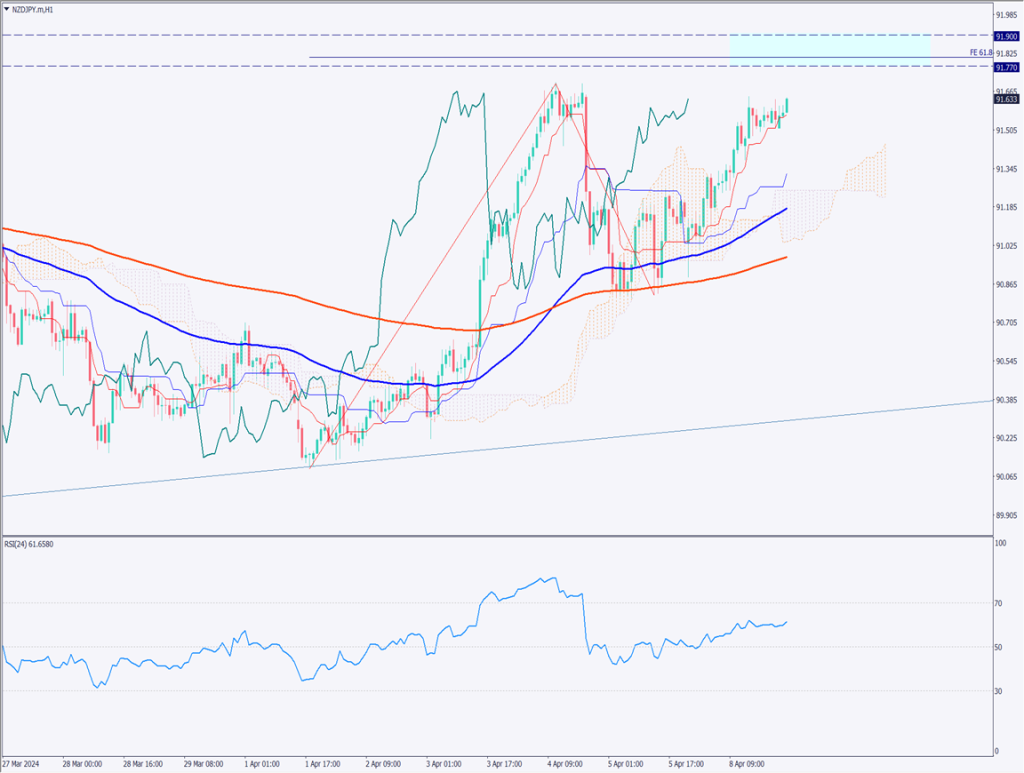Click the 91.985 price axis label
This screenshot has height=773, width=1024.
(x=1005, y=14)
